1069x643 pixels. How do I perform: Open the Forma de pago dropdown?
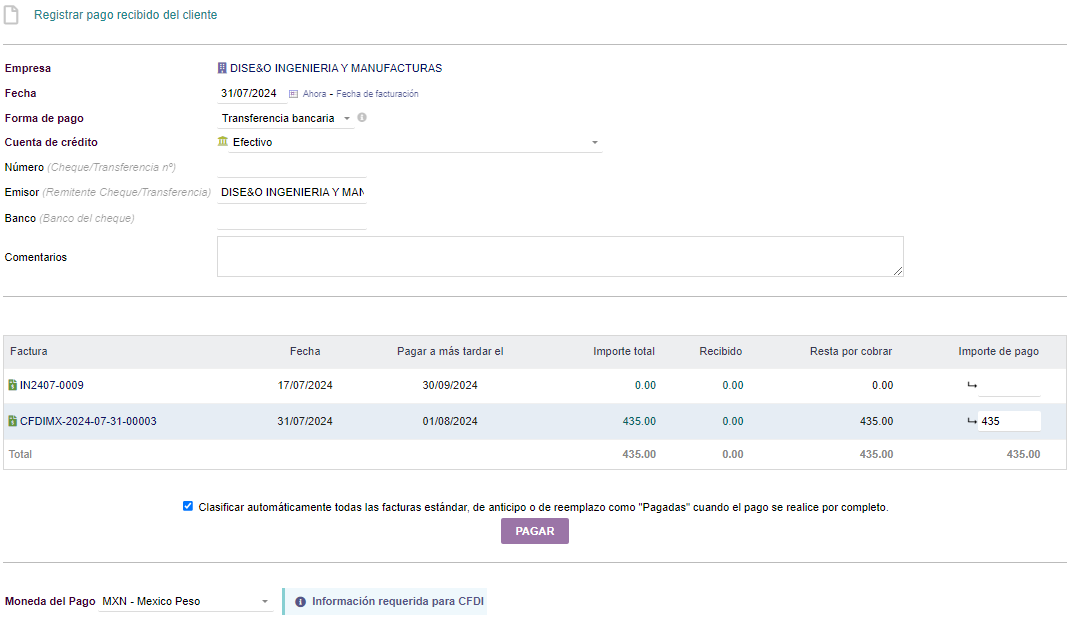coord(286,118)
